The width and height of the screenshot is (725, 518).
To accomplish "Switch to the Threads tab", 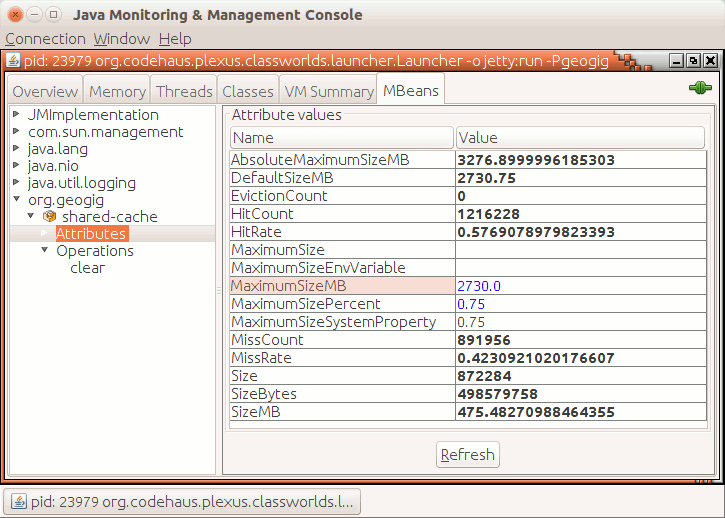I will (184, 91).
